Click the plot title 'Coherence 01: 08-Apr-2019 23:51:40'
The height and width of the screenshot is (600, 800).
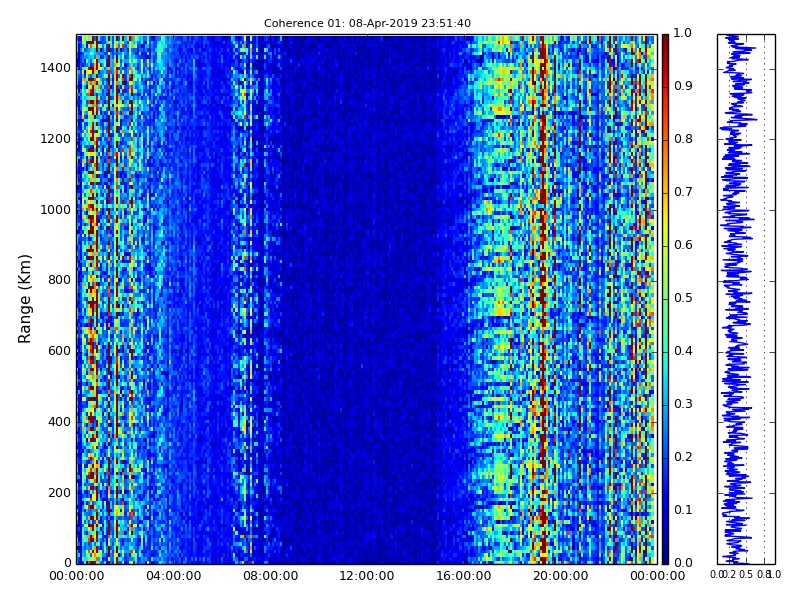367,23
